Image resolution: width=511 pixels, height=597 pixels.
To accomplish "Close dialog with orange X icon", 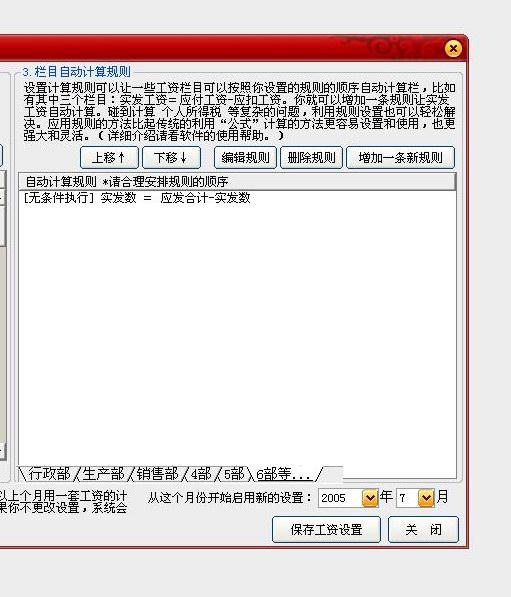I will (x=453, y=49).
